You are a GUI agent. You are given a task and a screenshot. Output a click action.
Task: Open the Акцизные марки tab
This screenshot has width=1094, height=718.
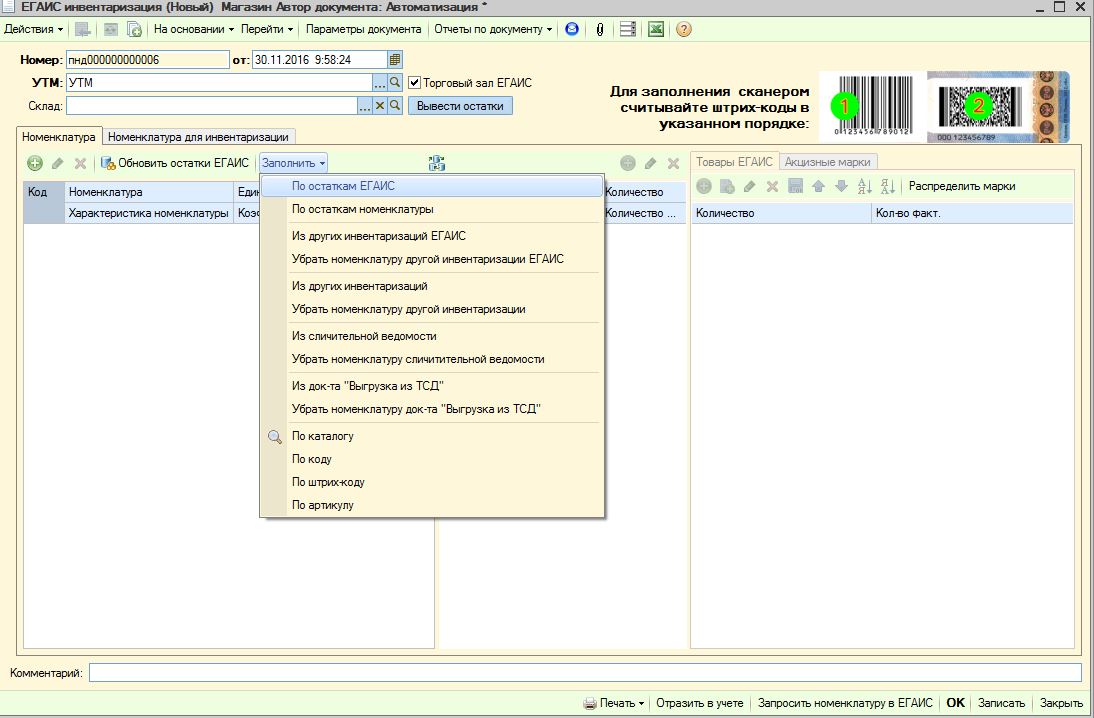pos(826,161)
